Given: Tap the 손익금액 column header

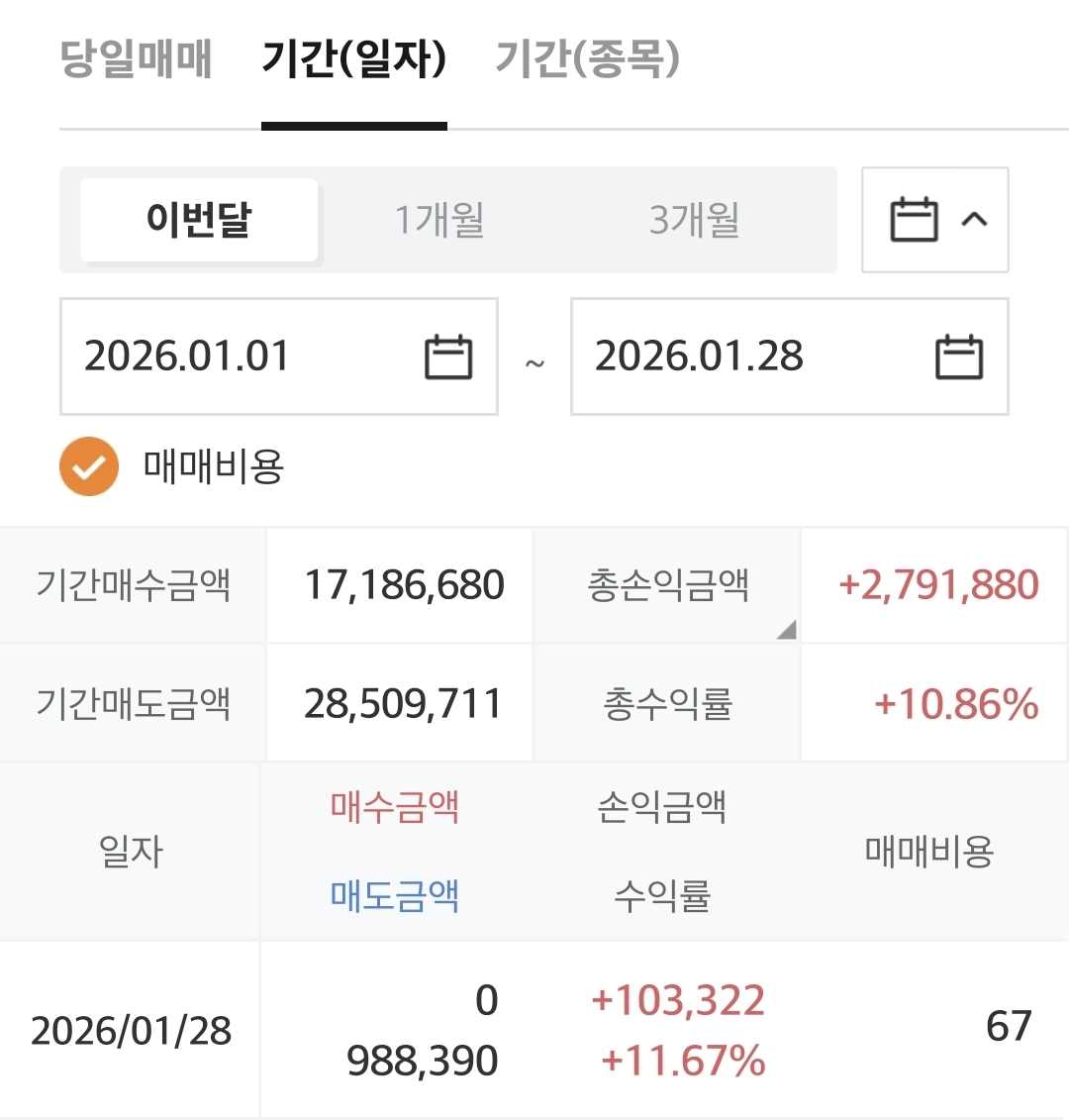Looking at the screenshot, I should (x=662, y=808).
